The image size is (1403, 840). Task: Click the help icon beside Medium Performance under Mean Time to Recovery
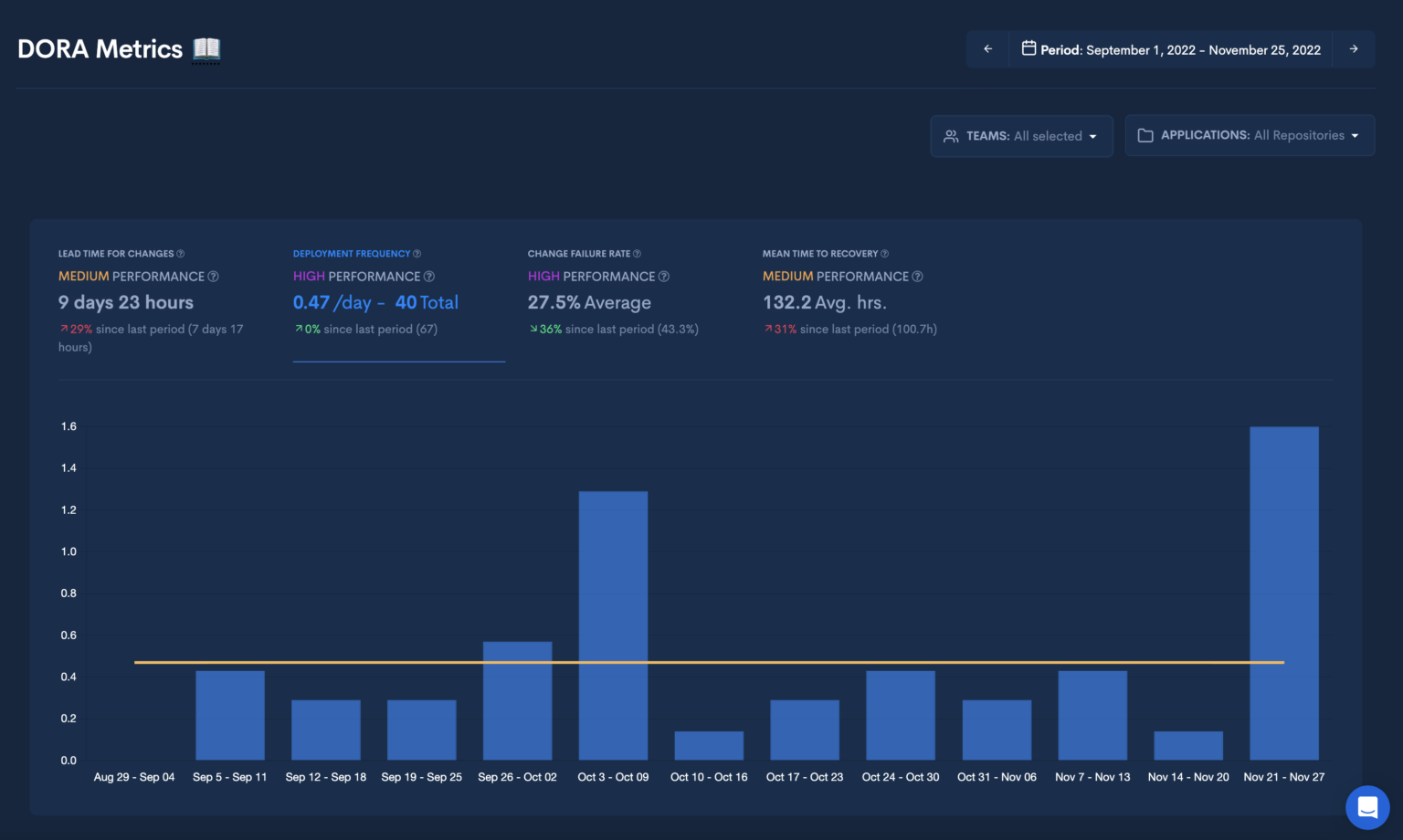pyautogui.click(x=916, y=276)
